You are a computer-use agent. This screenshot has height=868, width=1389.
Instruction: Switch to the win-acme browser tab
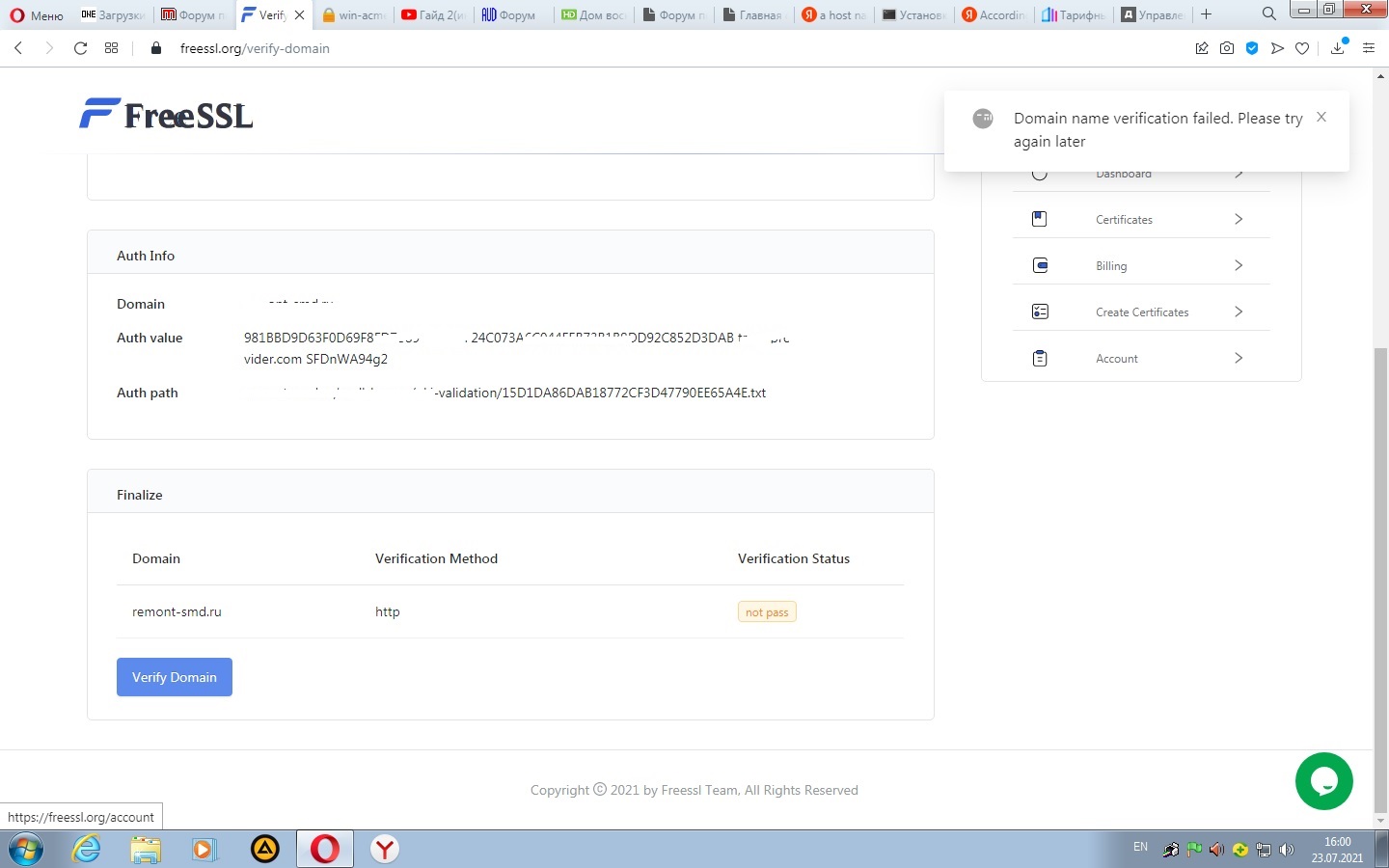354,14
